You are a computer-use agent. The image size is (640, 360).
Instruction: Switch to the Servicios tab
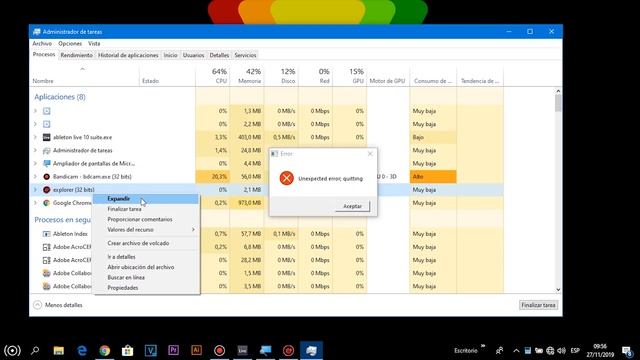click(245, 55)
